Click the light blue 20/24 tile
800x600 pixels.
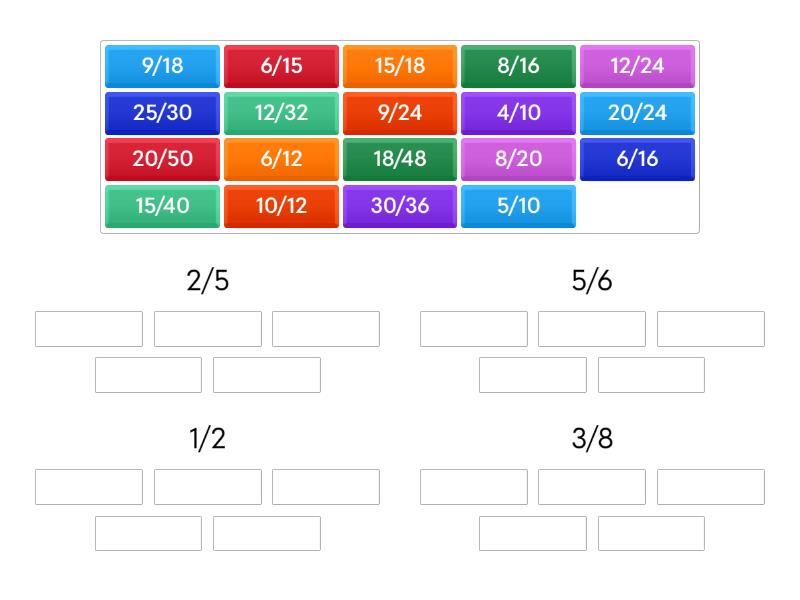[637, 112]
